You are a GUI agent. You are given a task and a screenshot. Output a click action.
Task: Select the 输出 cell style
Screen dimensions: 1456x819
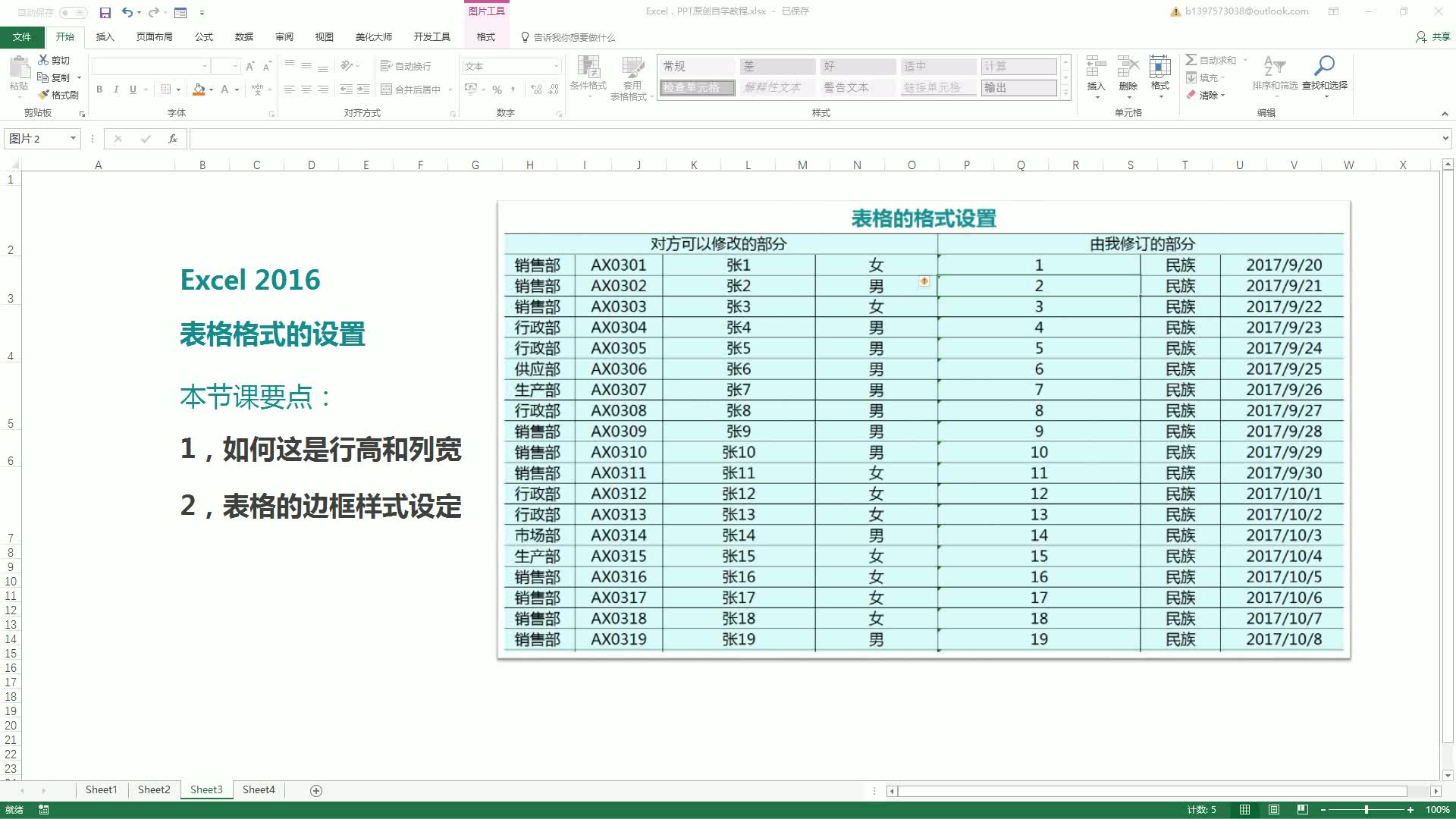[x=1018, y=87]
